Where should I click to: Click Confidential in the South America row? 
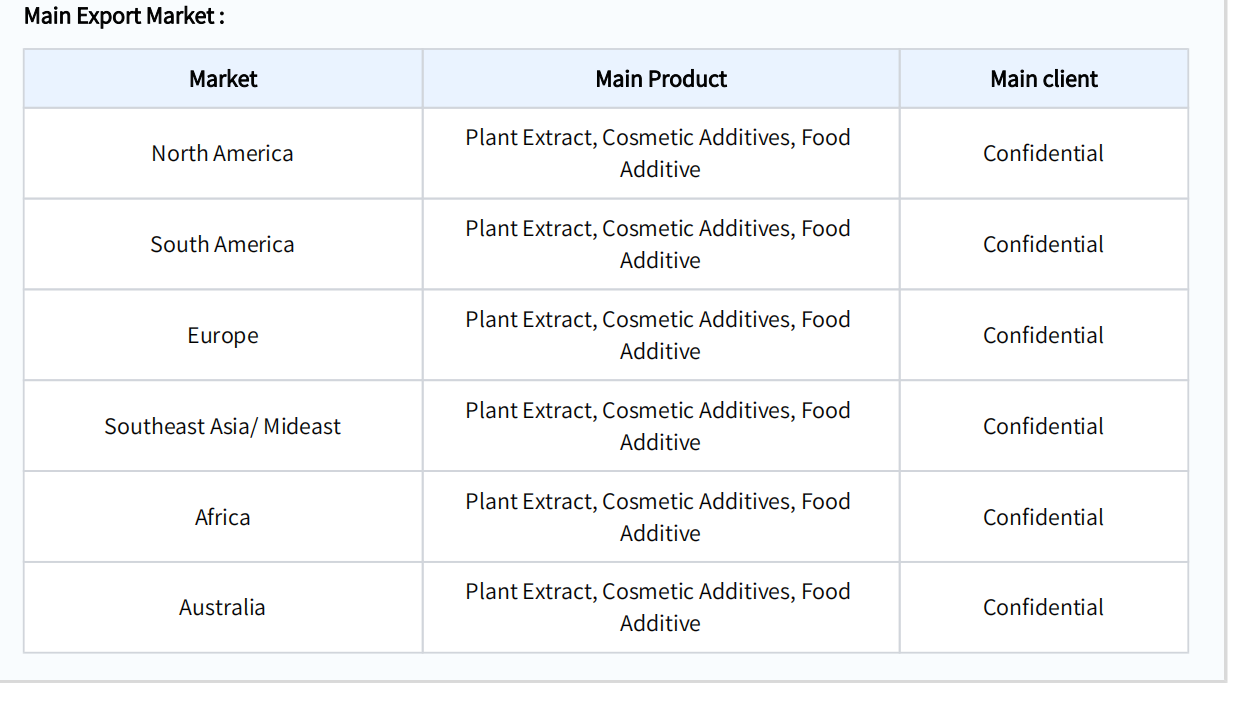1044,245
